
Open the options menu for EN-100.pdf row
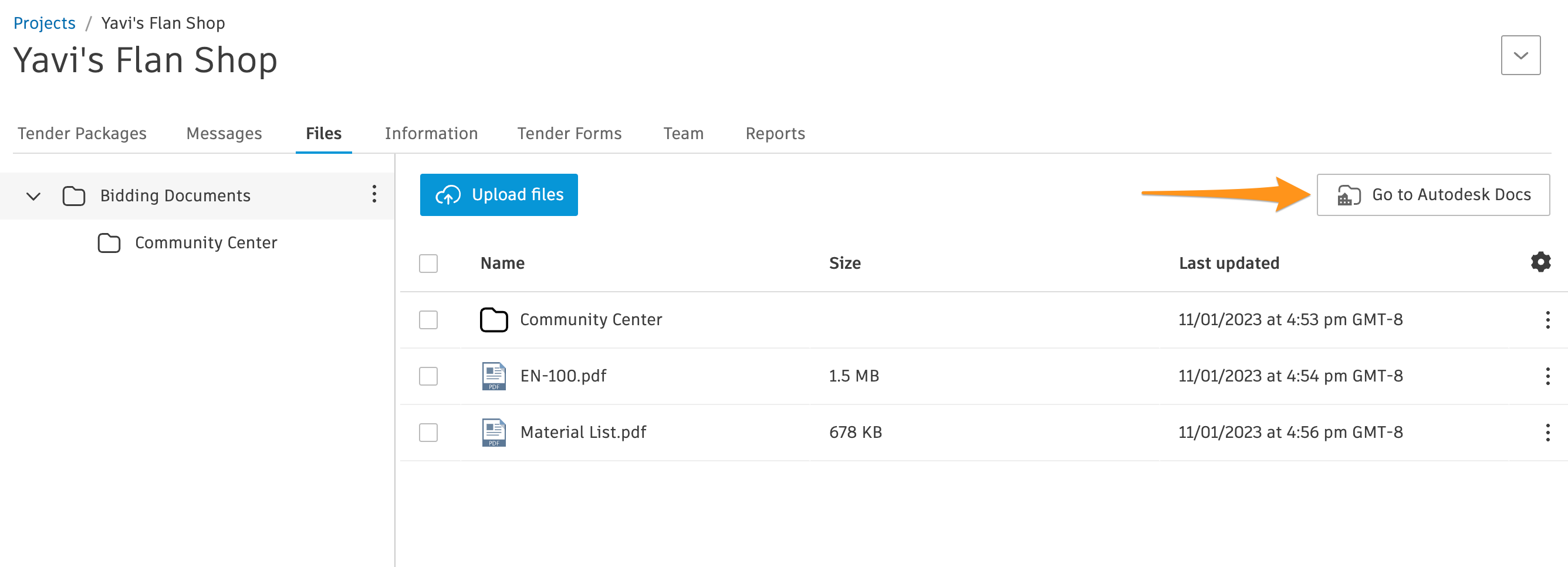point(1547,376)
